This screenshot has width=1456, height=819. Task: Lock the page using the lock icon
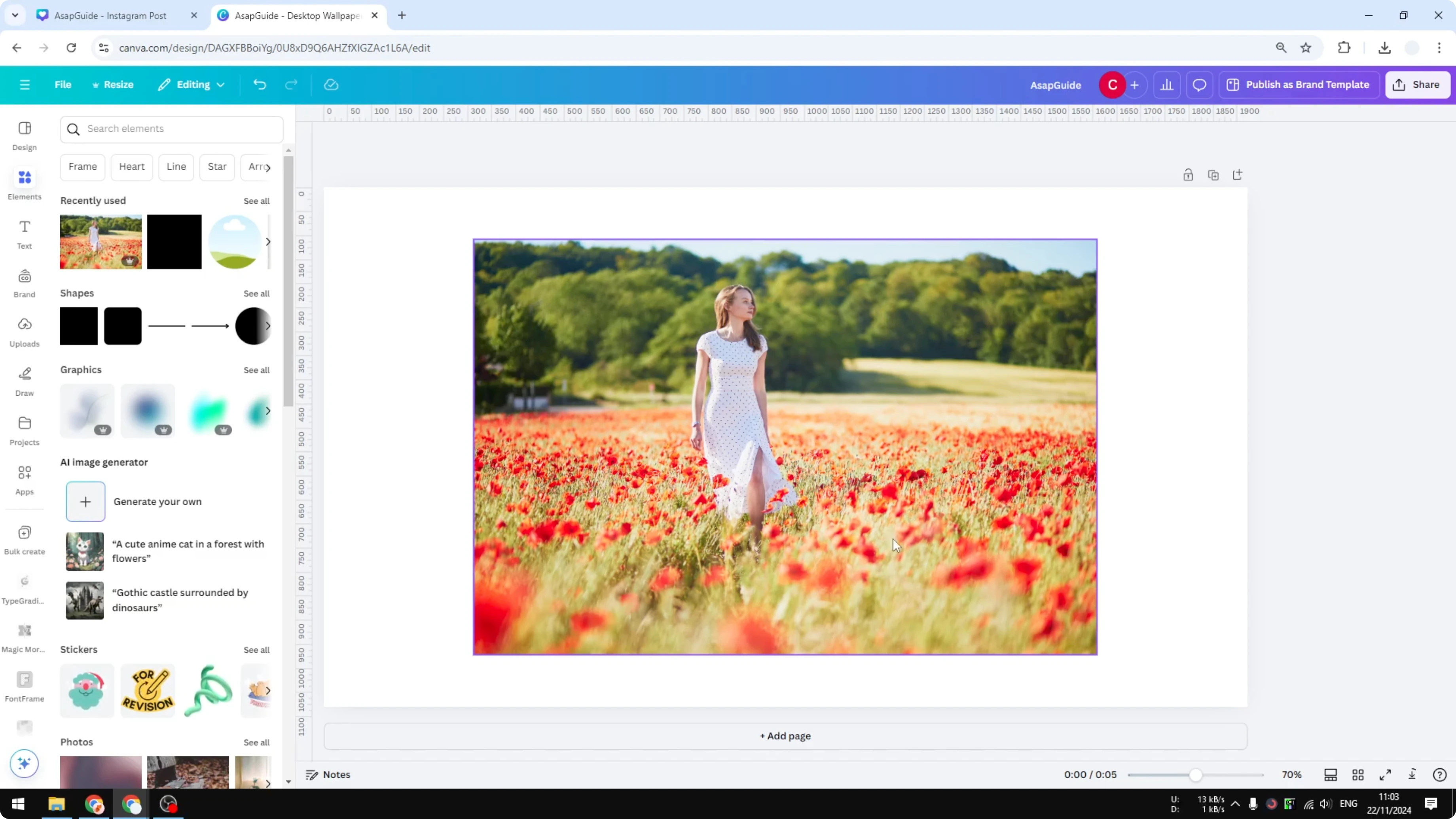[x=1188, y=174]
